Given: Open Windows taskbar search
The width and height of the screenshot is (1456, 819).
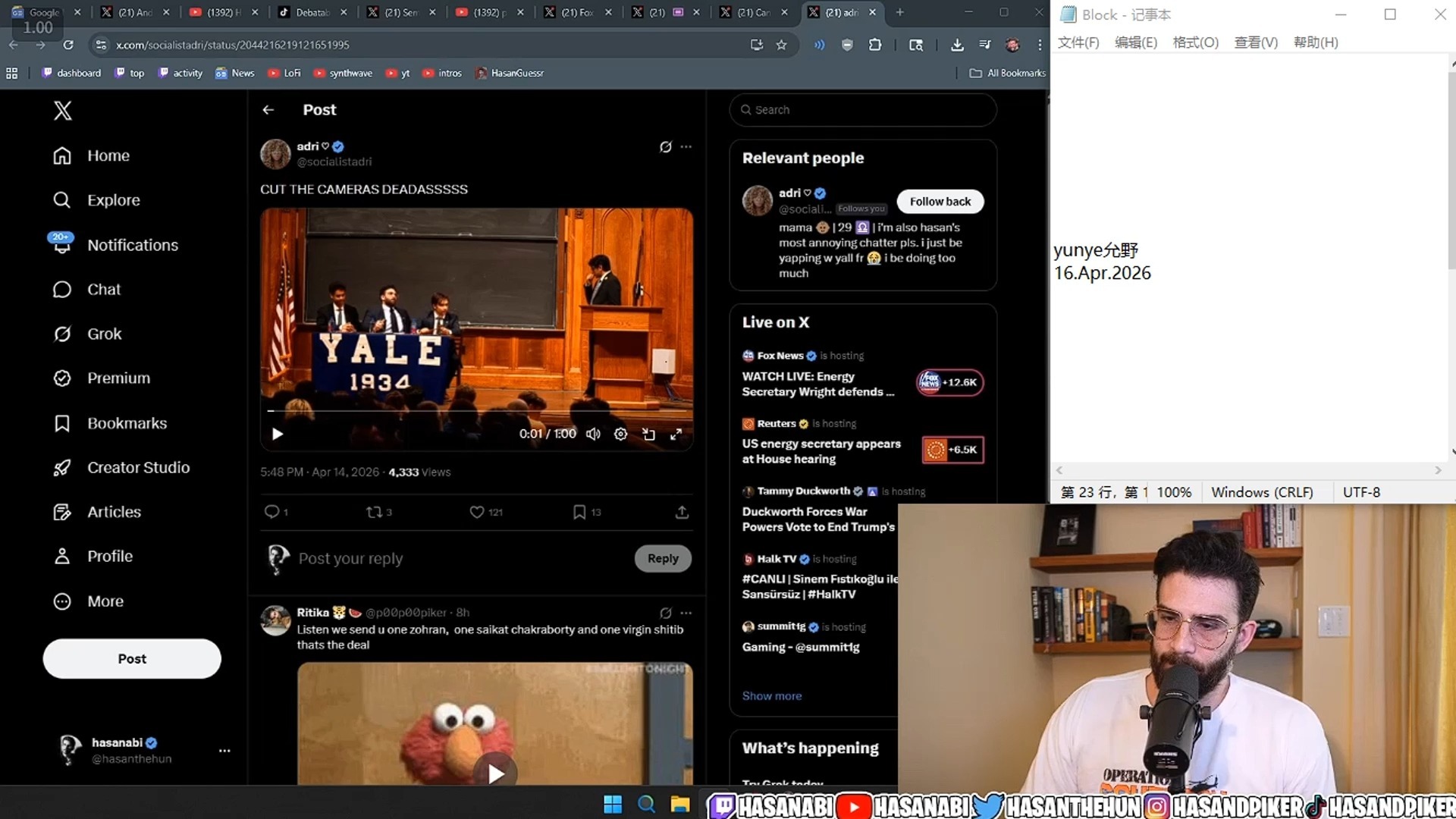Looking at the screenshot, I should (647, 804).
